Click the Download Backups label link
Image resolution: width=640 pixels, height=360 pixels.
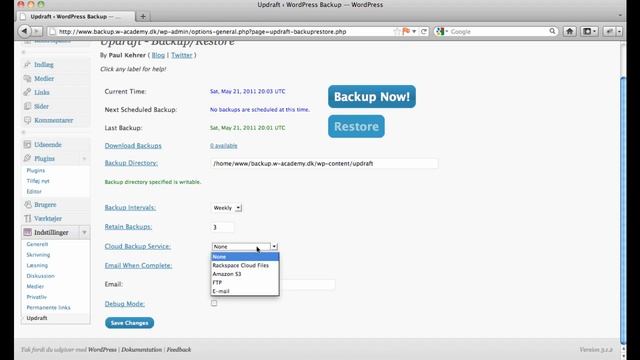(x=133, y=146)
